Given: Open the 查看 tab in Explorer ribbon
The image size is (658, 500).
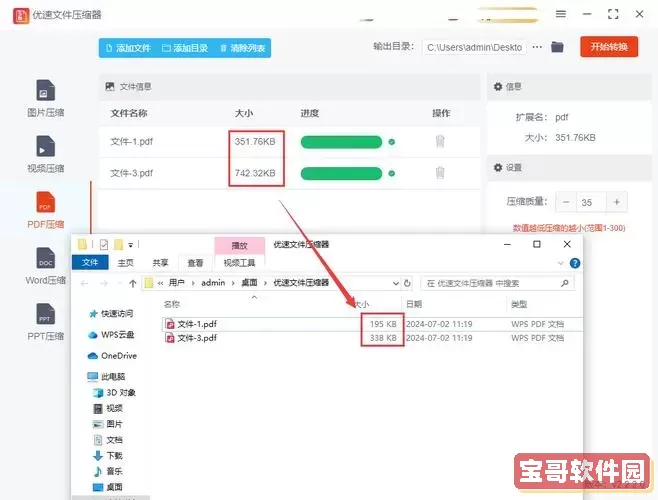Looking at the screenshot, I should [195, 263].
